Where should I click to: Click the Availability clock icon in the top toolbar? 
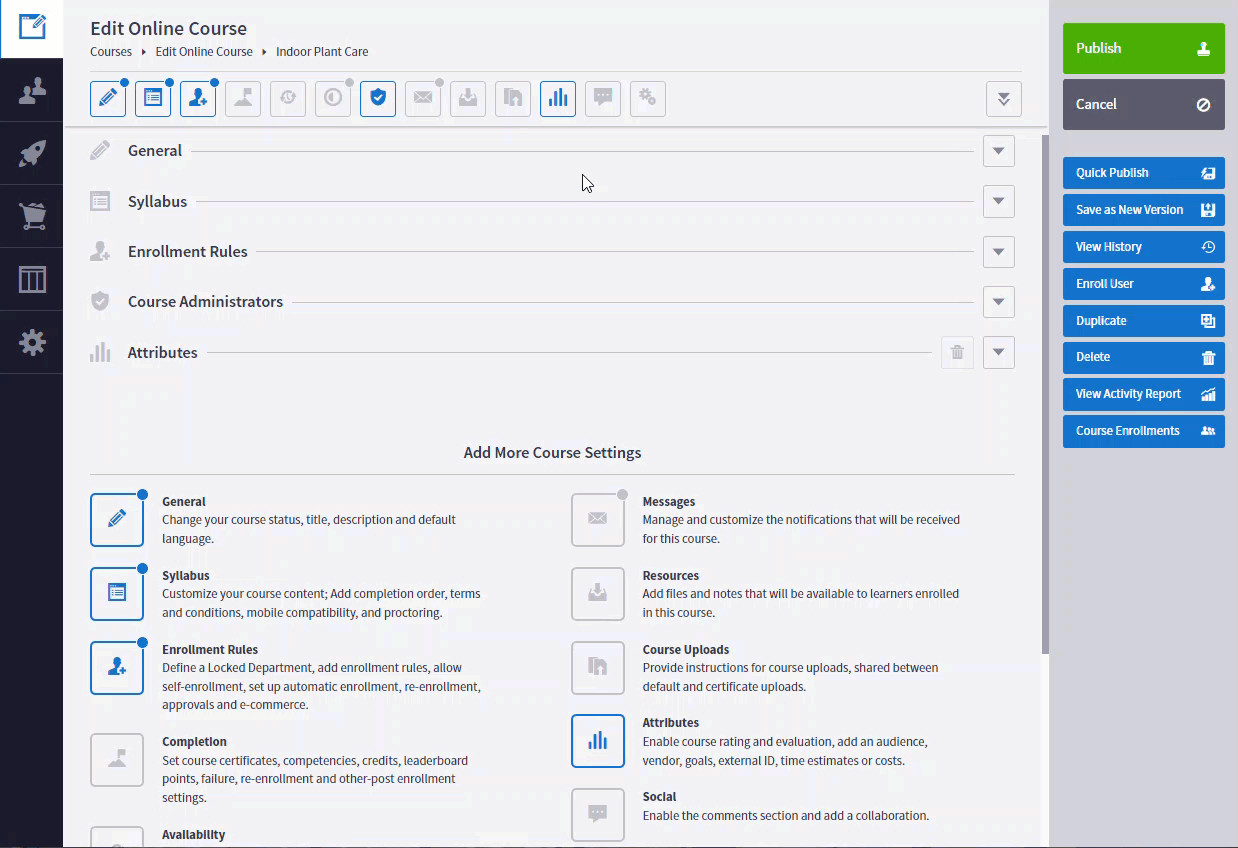pyautogui.click(x=288, y=98)
